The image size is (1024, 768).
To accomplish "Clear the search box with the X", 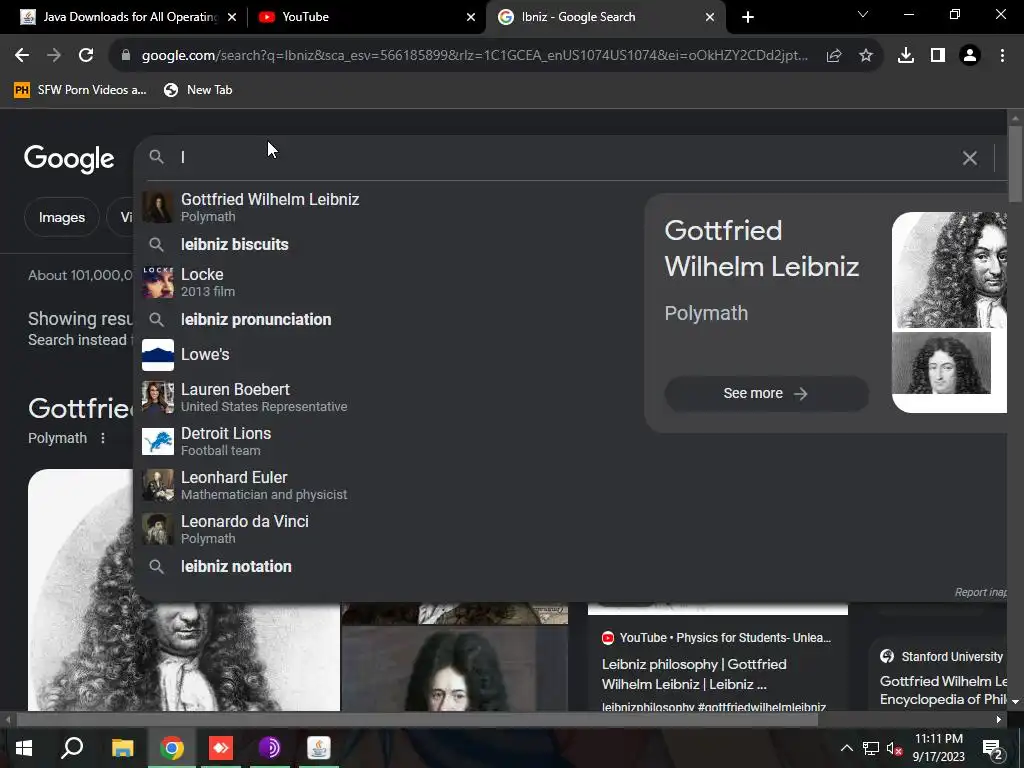I will click(970, 158).
